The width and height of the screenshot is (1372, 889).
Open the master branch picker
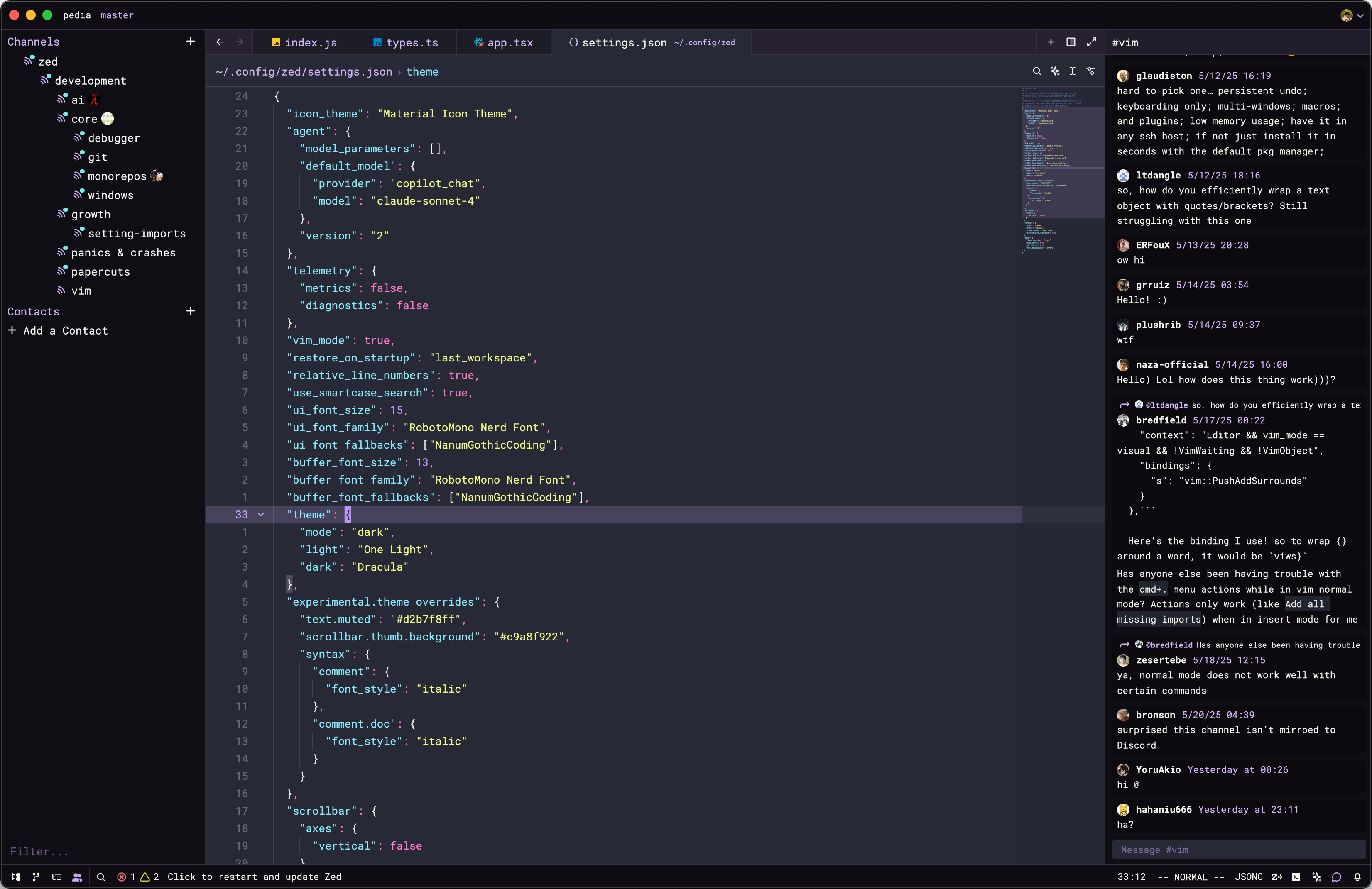click(116, 15)
